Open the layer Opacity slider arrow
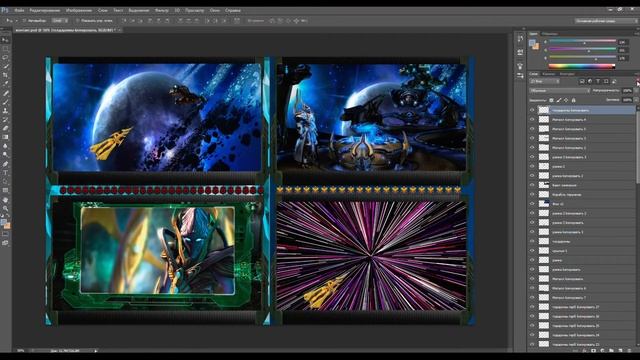Viewport: 640px width, 360px height. (x=636, y=91)
